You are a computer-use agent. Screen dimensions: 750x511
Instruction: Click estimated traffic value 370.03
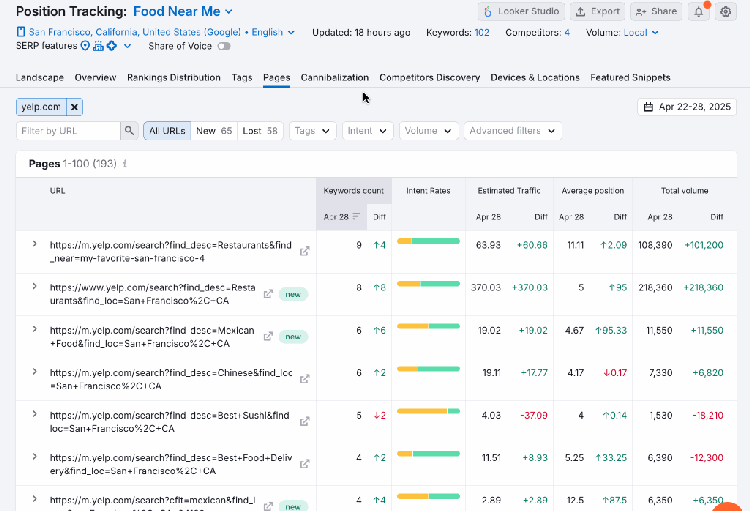[x=485, y=288]
